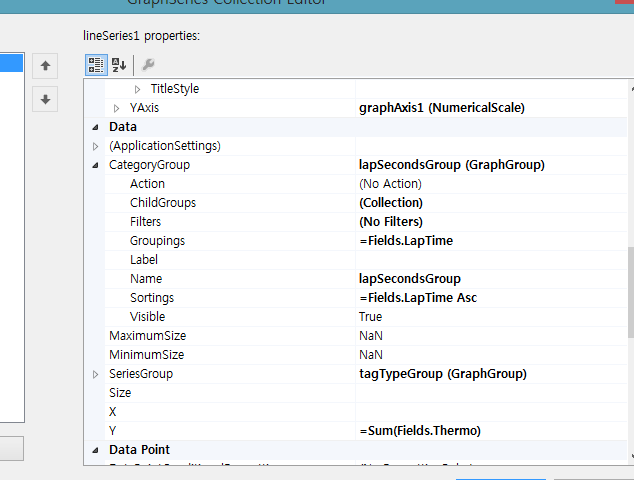Open Property Pages wrench icon
This screenshot has height=480, width=634.
click(148, 66)
